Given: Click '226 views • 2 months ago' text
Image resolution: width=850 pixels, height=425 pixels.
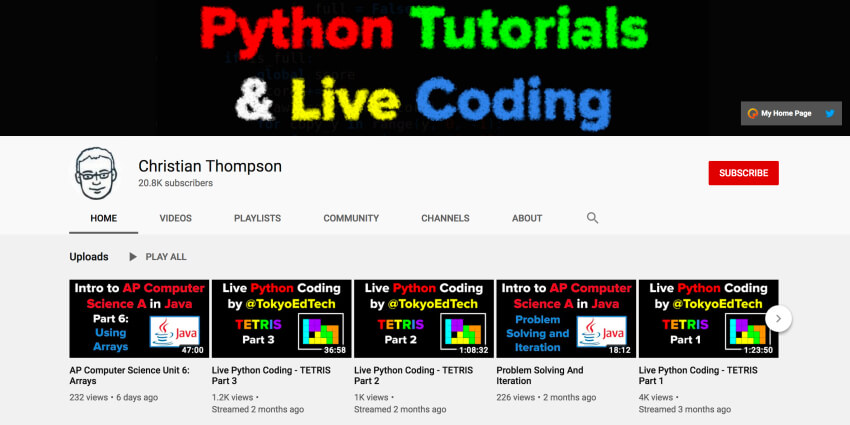Looking at the screenshot, I should click(546, 397).
